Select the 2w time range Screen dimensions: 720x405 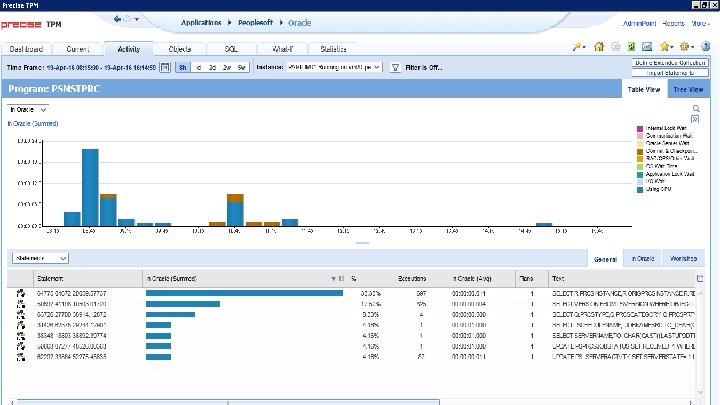tap(227, 68)
